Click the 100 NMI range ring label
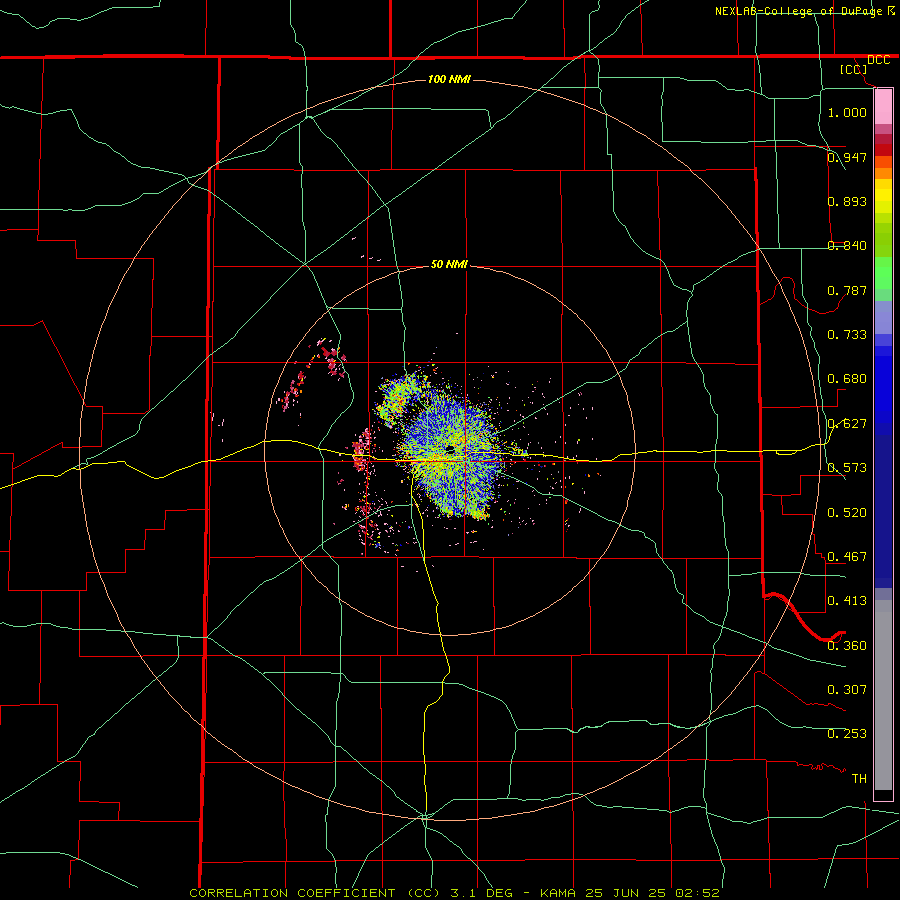This screenshot has height=900, width=900. 449,79
